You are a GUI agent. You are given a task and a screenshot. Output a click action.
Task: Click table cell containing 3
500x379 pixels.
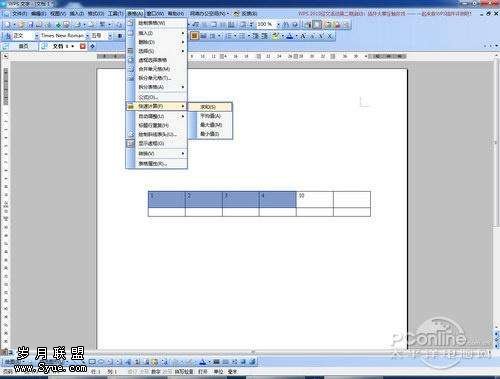(x=241, y=199)
